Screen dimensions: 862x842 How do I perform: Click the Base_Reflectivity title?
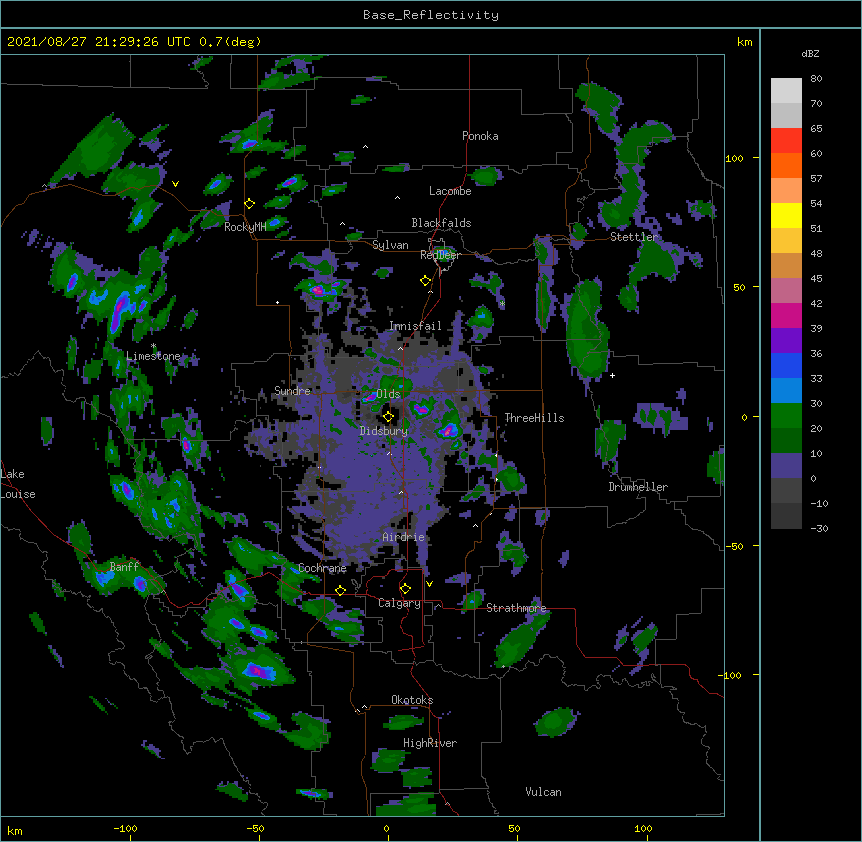coord(431,15)
